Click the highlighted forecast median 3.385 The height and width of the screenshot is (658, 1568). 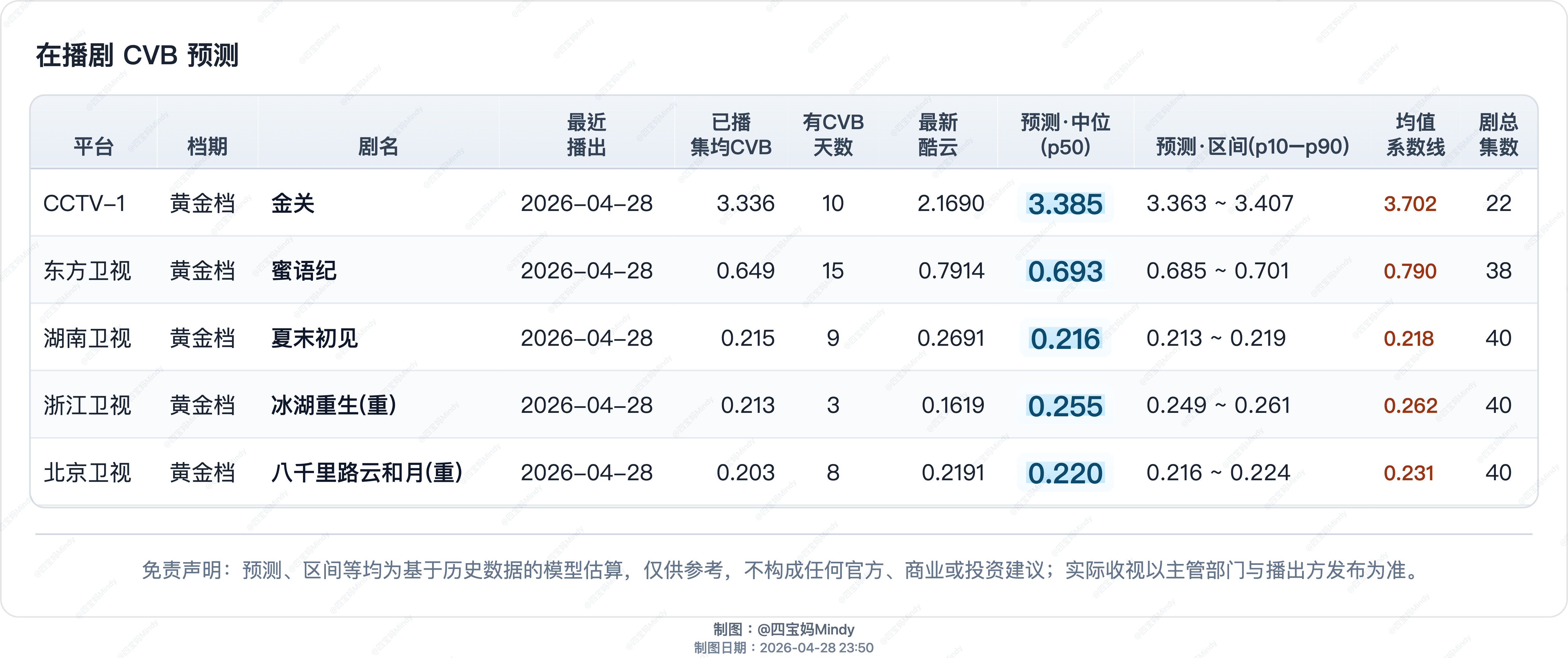click(x=1065, y=204)
